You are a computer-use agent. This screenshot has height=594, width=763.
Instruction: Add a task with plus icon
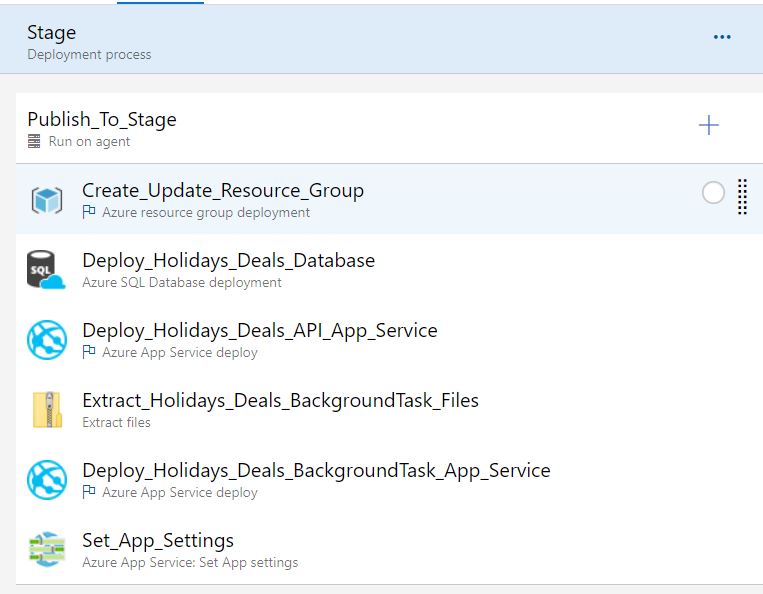click(708, 125)
